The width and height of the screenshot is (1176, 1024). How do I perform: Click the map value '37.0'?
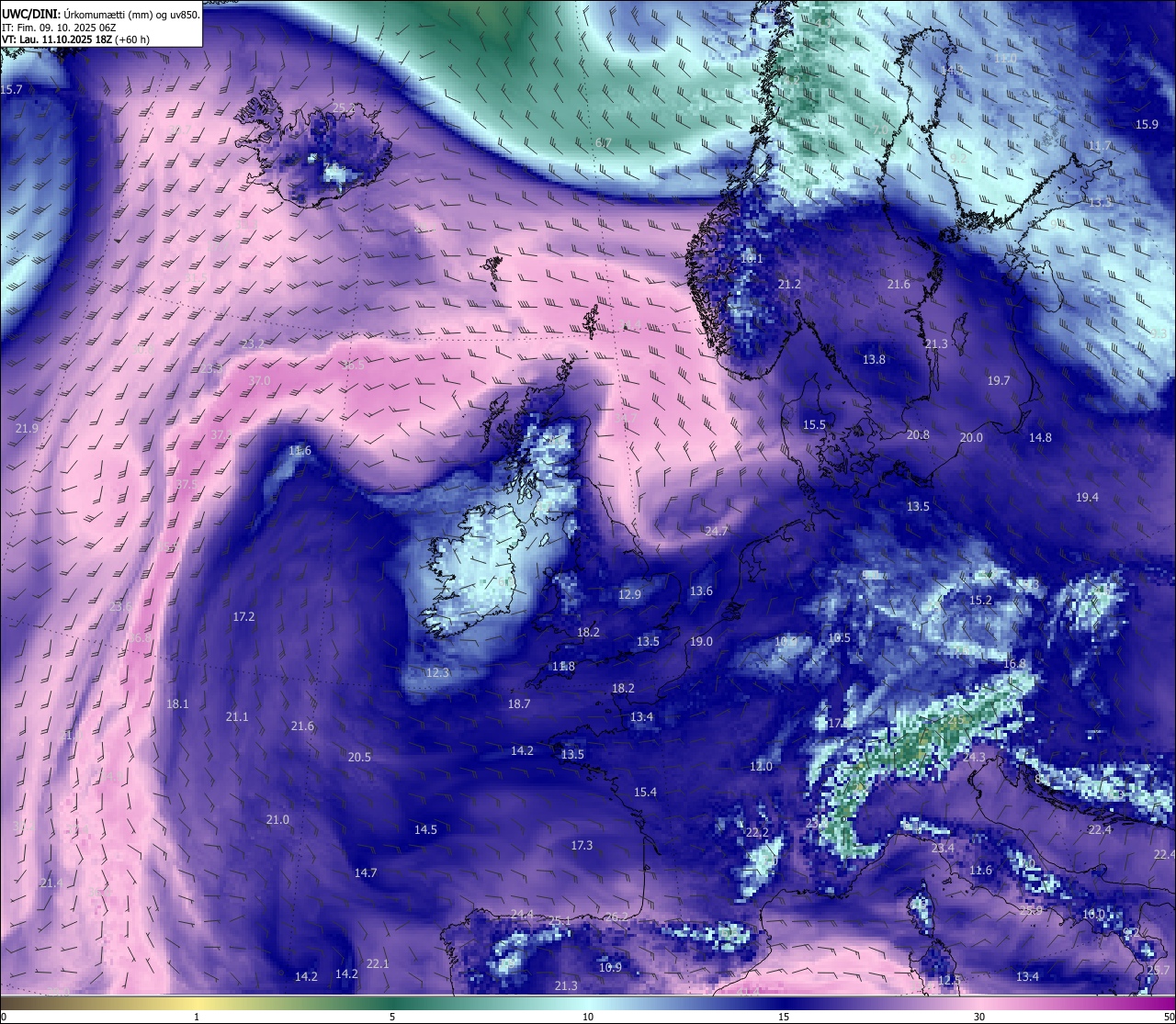click(x=259, y=381)
